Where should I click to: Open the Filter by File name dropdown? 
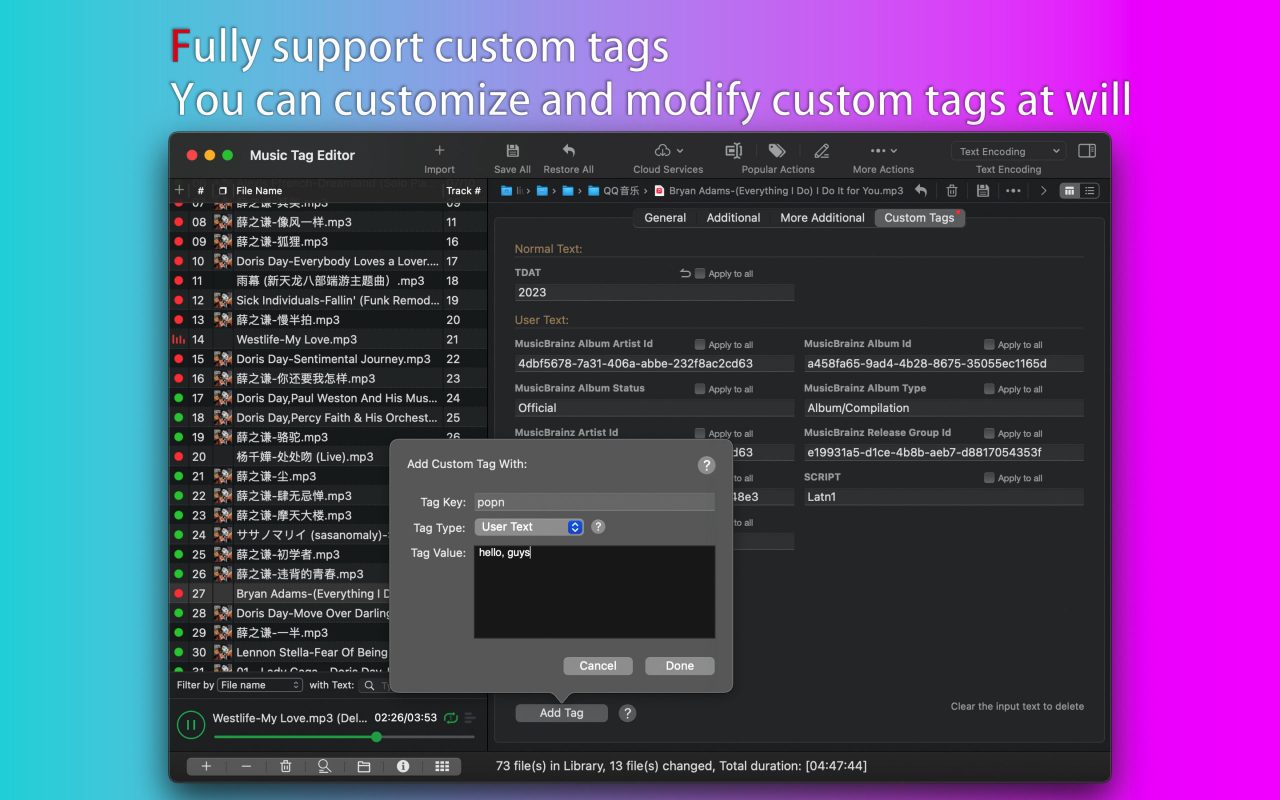(259, 685)
